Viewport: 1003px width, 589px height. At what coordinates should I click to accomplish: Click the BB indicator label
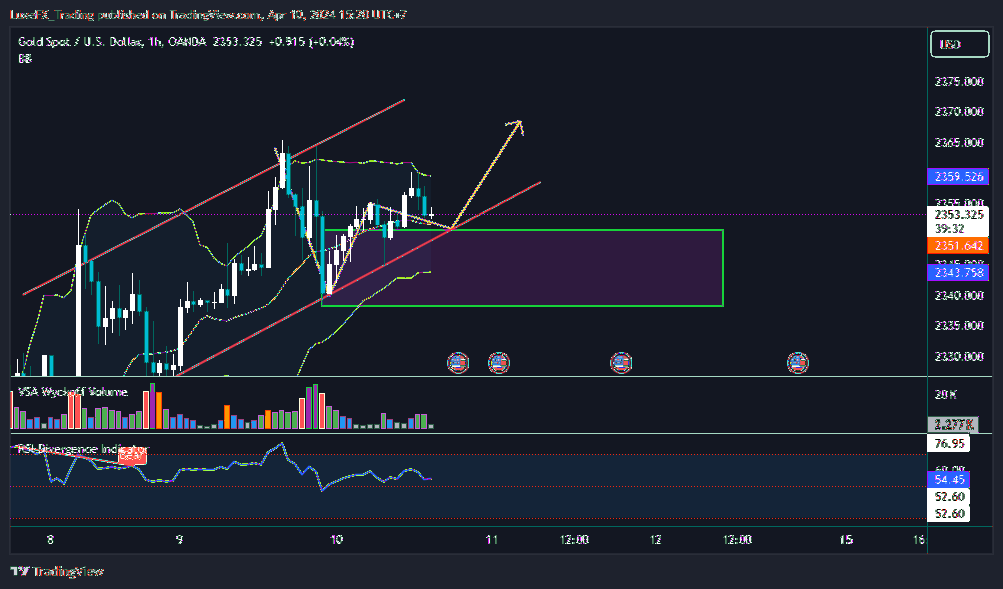pyautogui.click(x=25, y=58)
